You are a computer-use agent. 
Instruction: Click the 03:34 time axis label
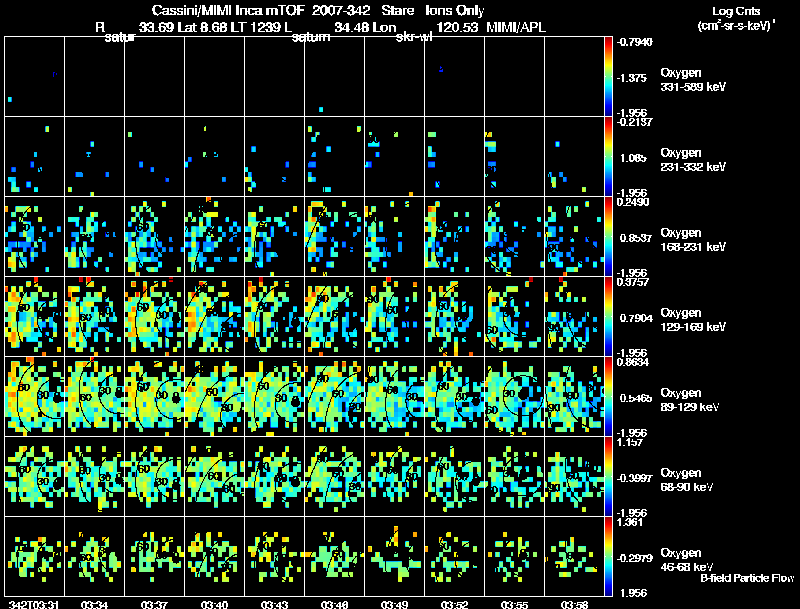(94, 605)
